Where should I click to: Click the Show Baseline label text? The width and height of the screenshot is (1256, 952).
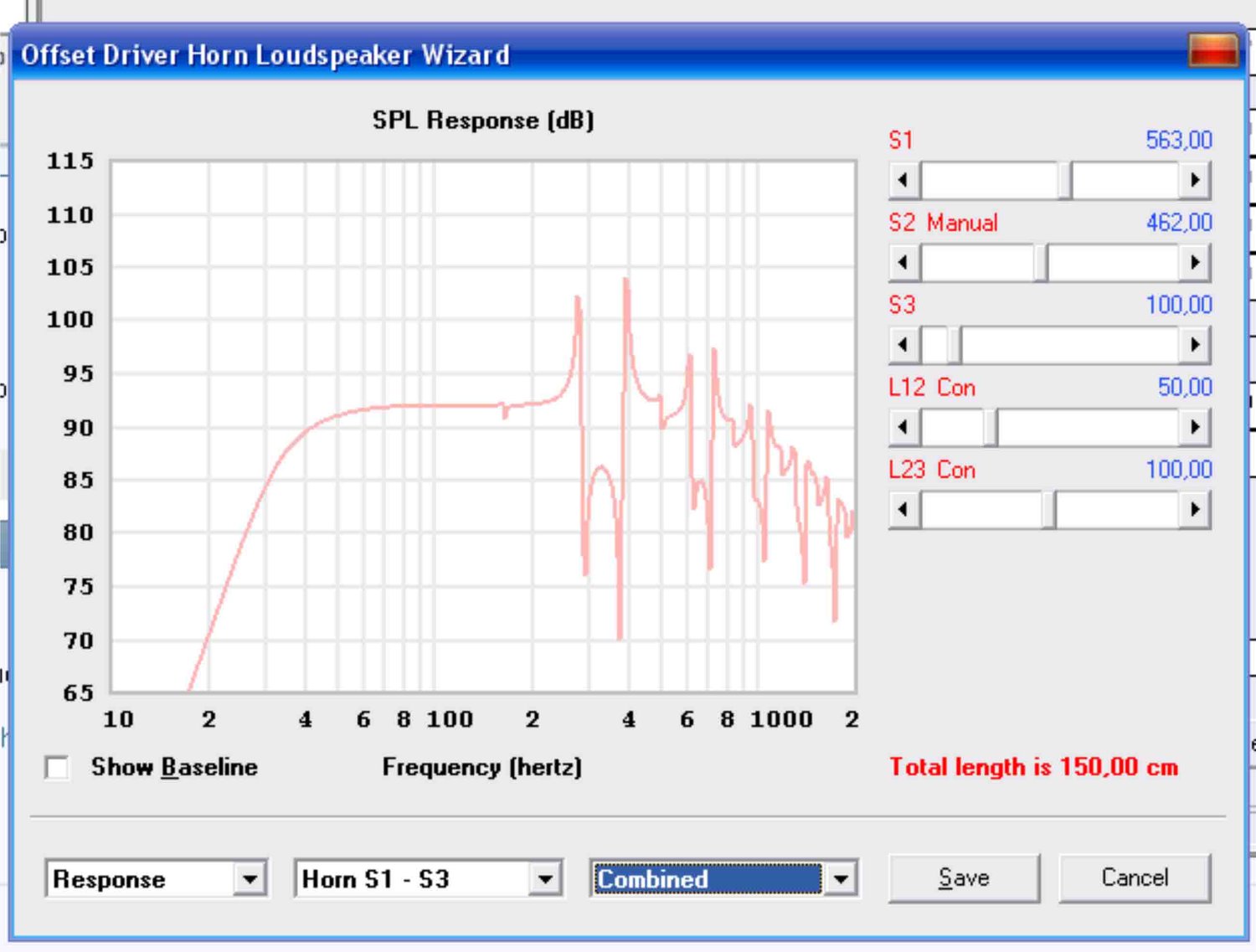[x=174, y=767]
